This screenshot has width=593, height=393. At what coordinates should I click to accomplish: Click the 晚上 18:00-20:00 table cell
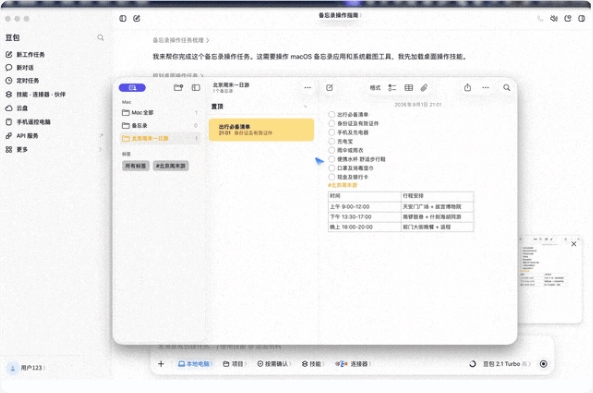click(x=364, y=227)
